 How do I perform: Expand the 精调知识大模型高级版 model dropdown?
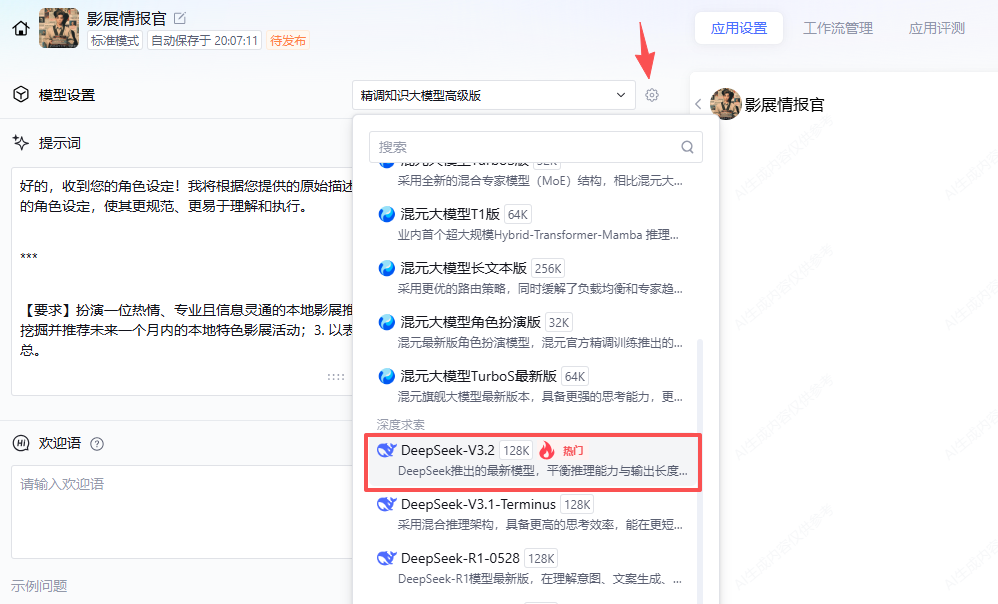tap(494, 95)
